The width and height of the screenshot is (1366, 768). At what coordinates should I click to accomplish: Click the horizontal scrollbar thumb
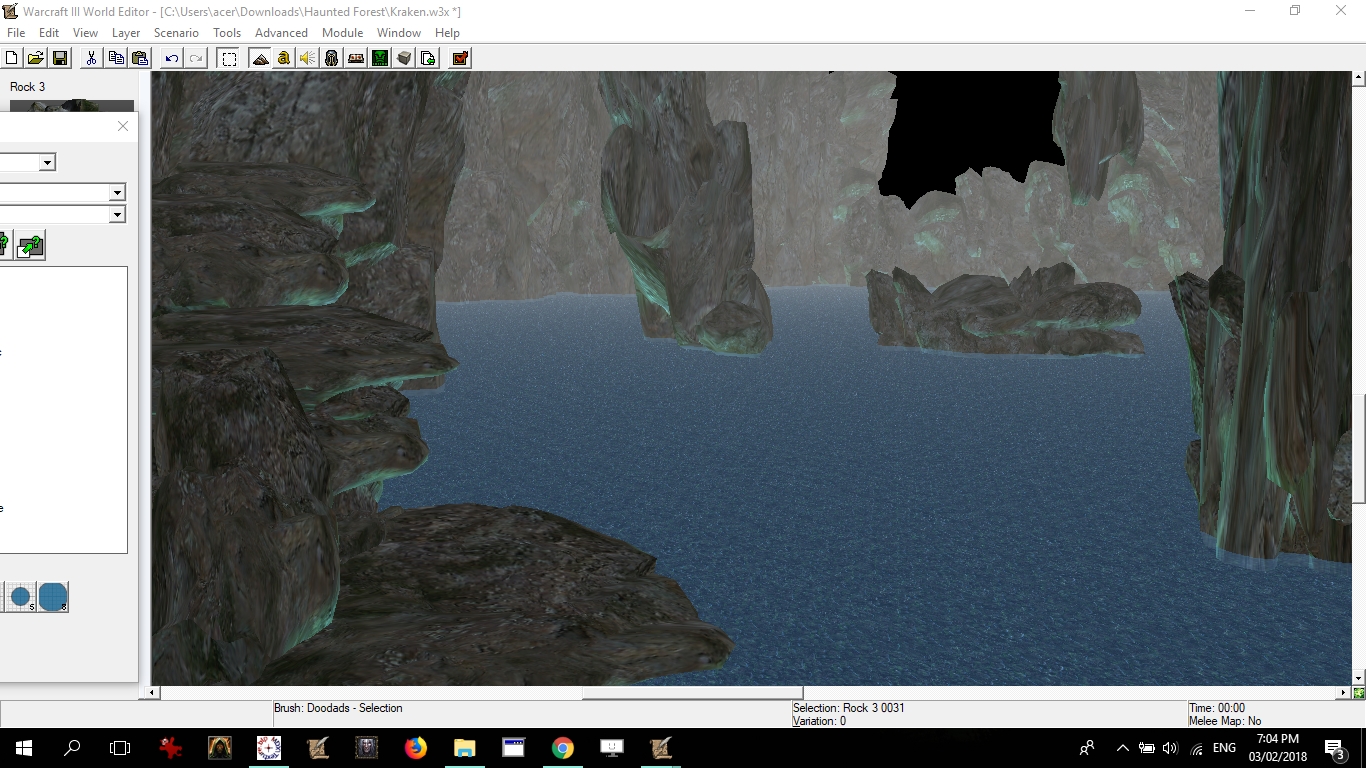coord(693,692)
